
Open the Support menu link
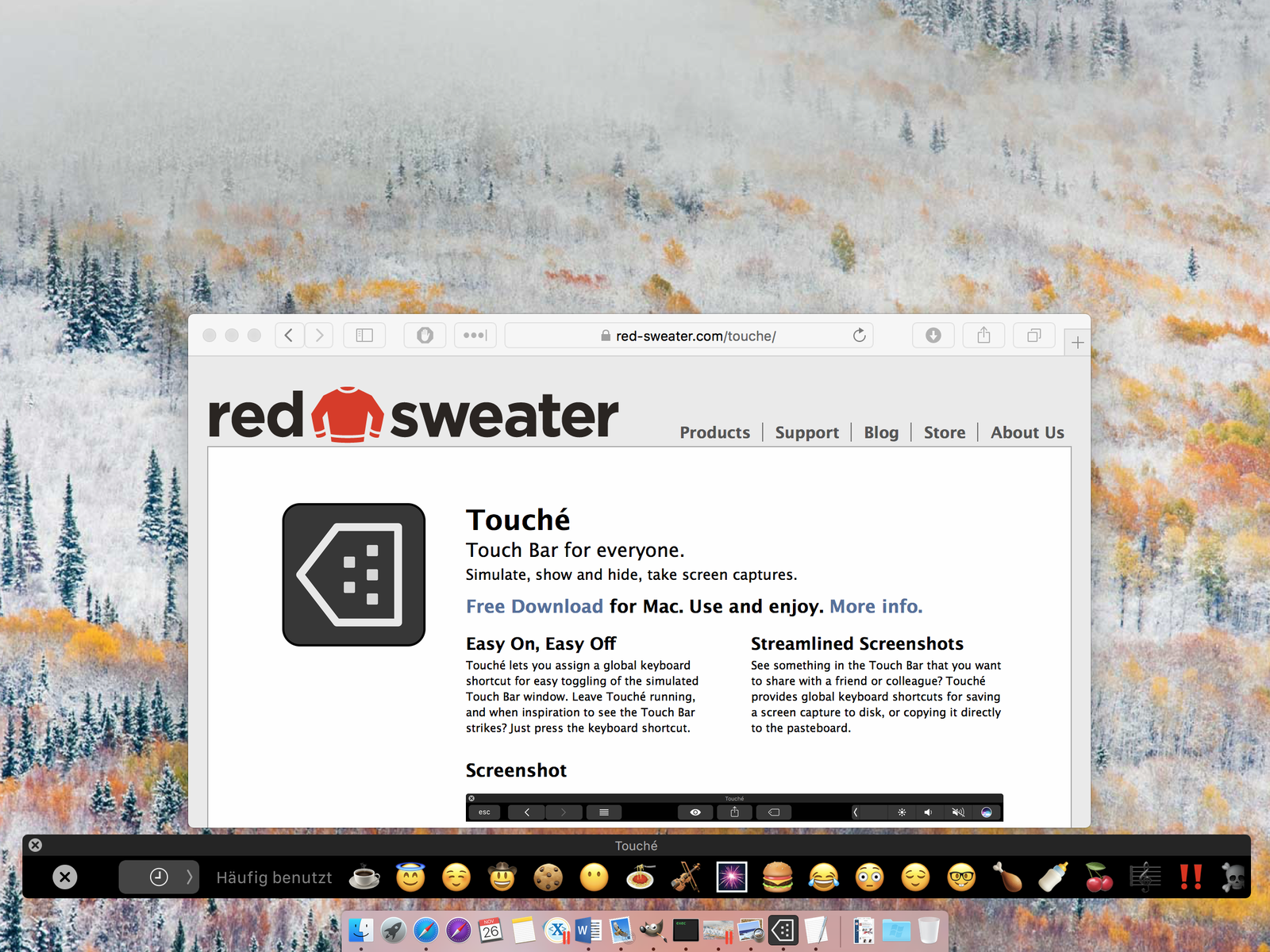(806, 432)
